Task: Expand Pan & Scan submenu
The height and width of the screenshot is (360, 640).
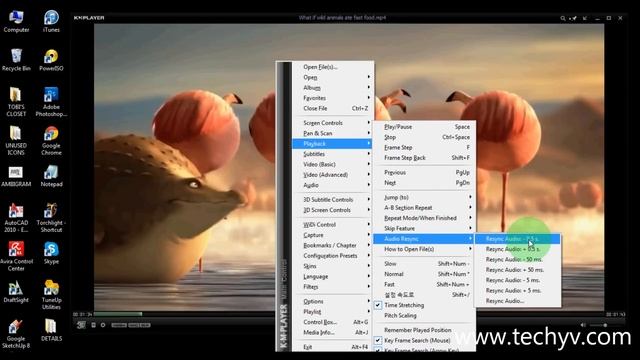Action: [x=332, y=133]
